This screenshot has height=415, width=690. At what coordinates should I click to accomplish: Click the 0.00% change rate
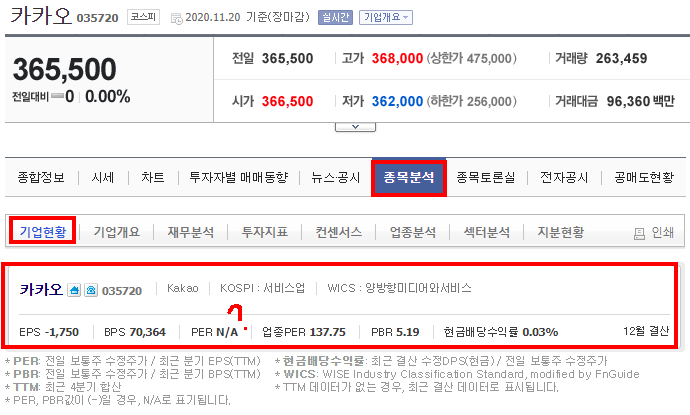[107, 96]
